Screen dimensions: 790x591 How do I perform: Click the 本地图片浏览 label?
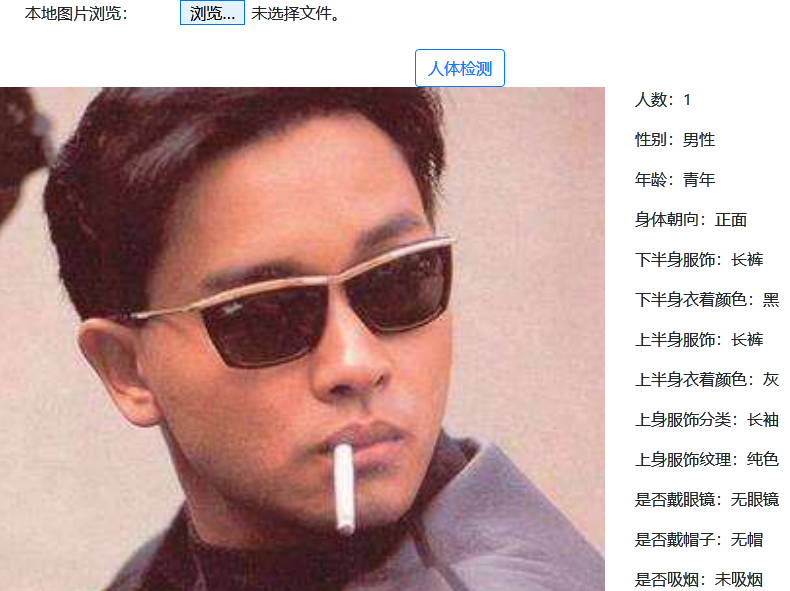pos(76,14)
